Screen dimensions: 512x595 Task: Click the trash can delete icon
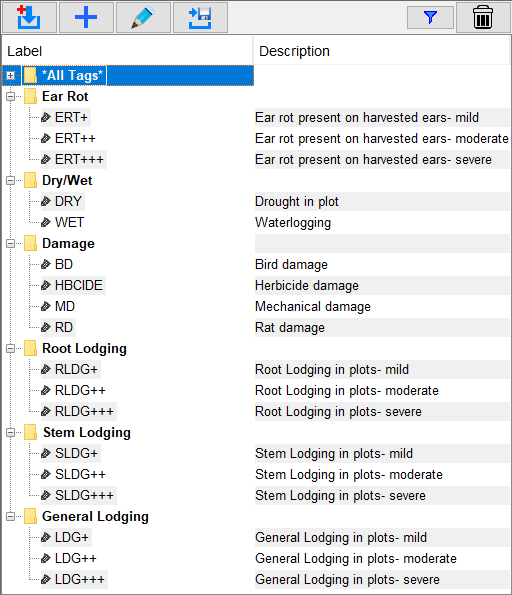(x=483, y=17)
